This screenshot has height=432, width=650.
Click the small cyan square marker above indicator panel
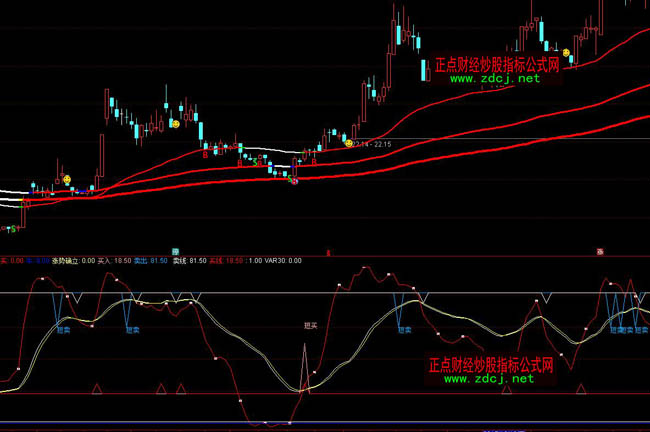click(x=174, y=250)
